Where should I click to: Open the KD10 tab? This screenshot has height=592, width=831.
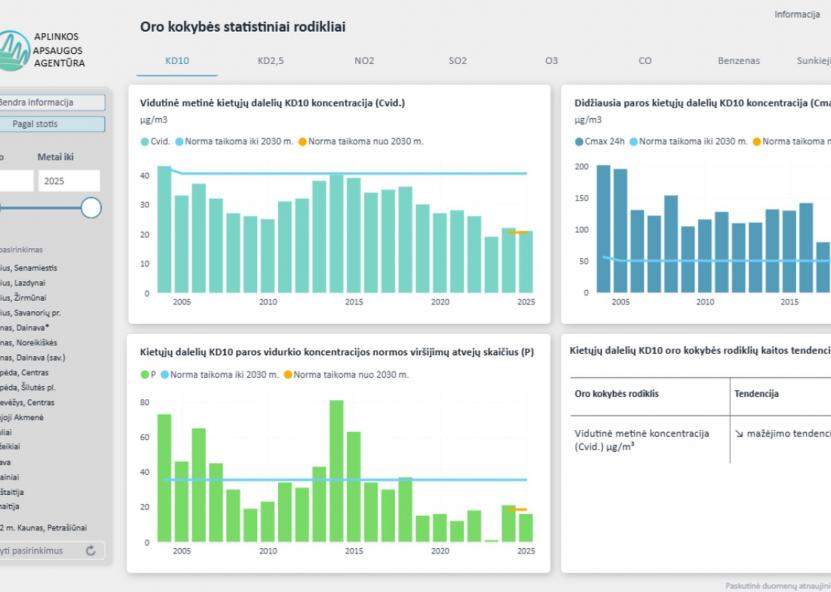[x=177, y=60]
